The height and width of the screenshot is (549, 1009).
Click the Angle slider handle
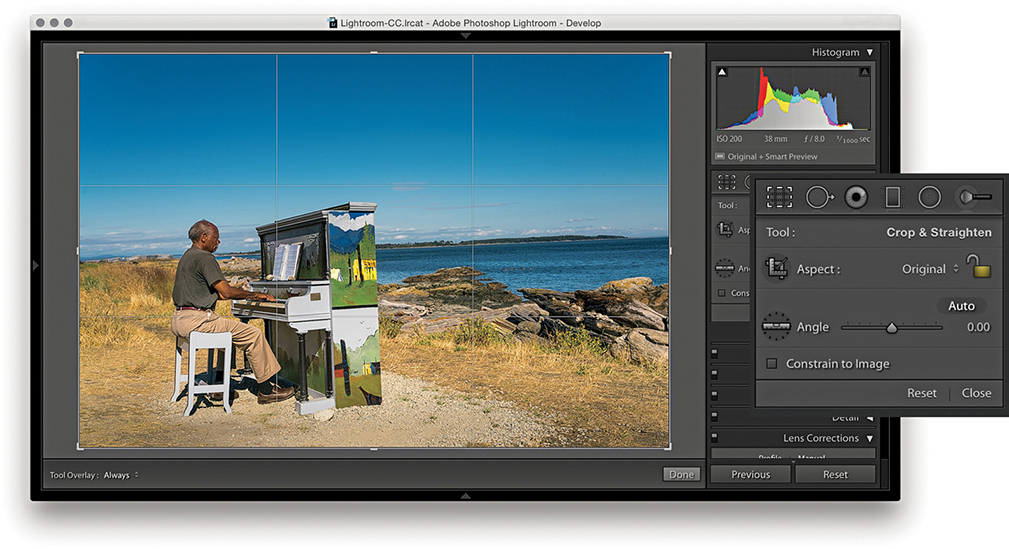(x=892, y=327)
